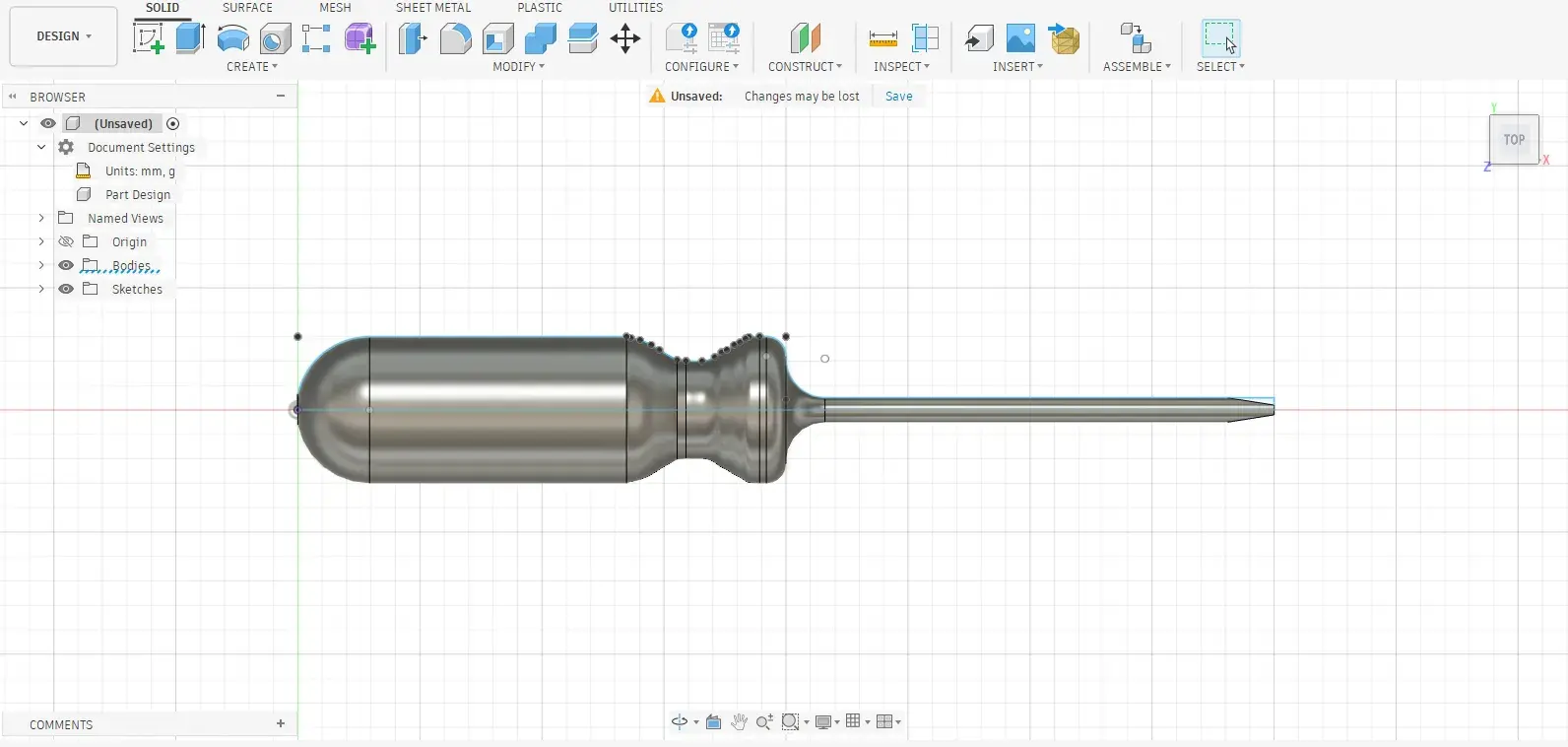The width and height of the screenshot is (1568, 747).
Task: Click the Save link in unsaved warning
Action: [898, 97]
